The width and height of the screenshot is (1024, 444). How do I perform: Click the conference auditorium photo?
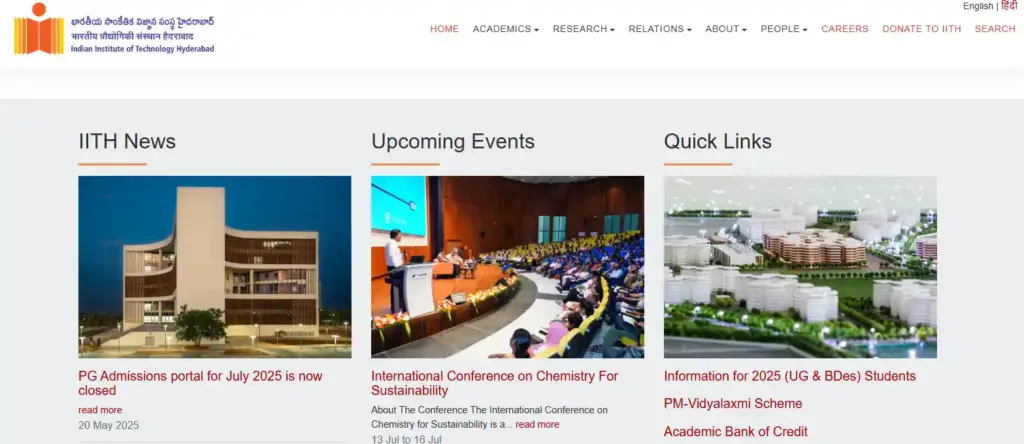507,267
